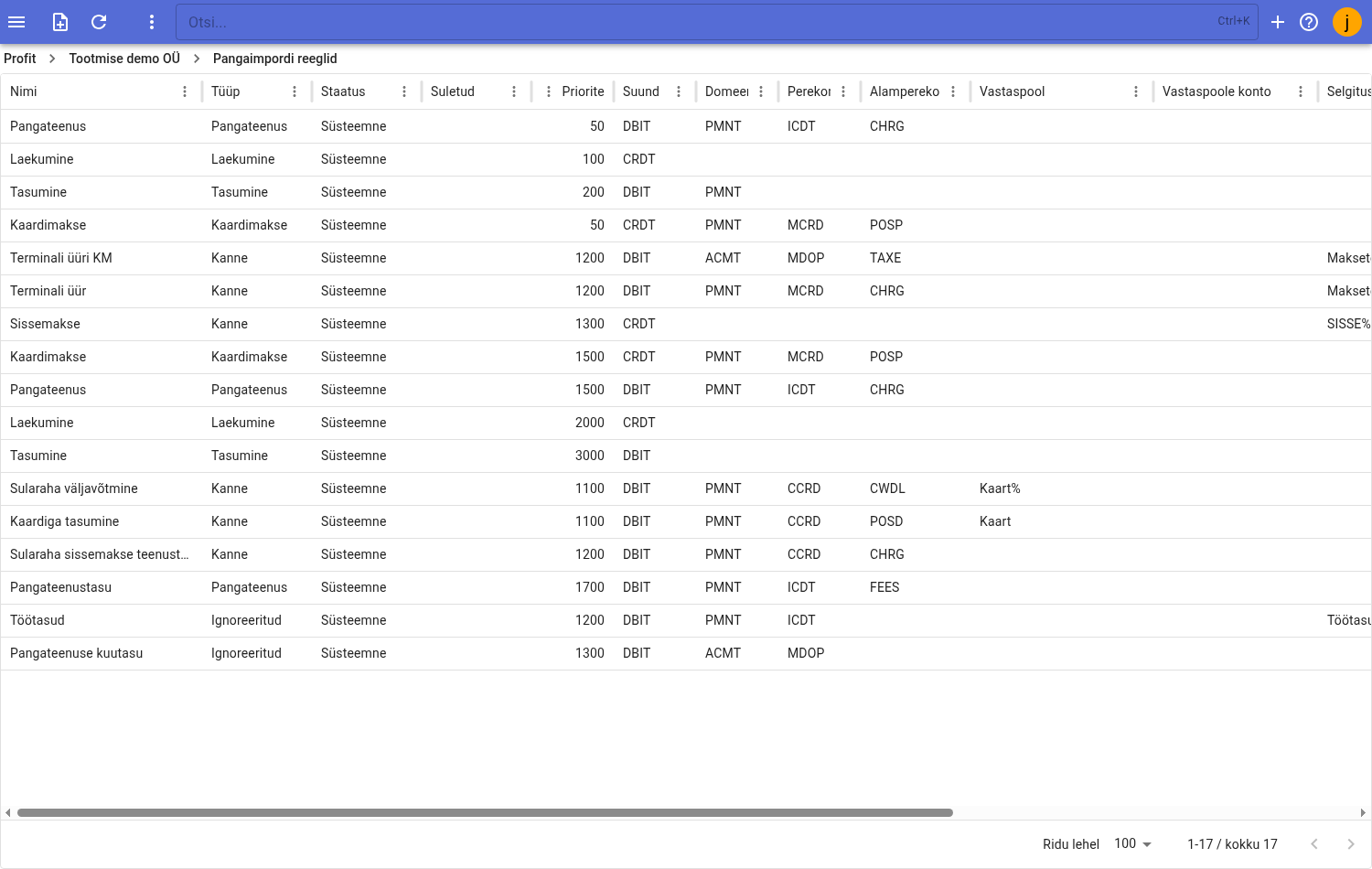Open Alampereko column options menu
This screenshot has width=1372, height=869.
click(953, 91)
